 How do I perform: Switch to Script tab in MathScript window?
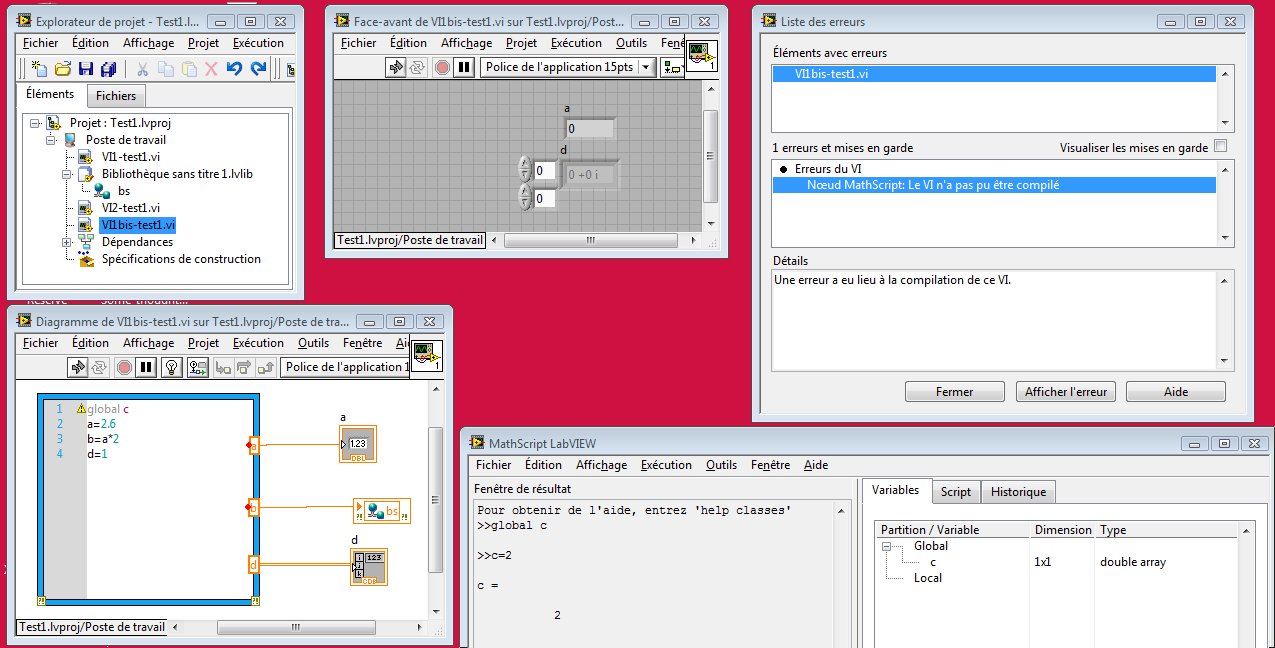point(955,492)
